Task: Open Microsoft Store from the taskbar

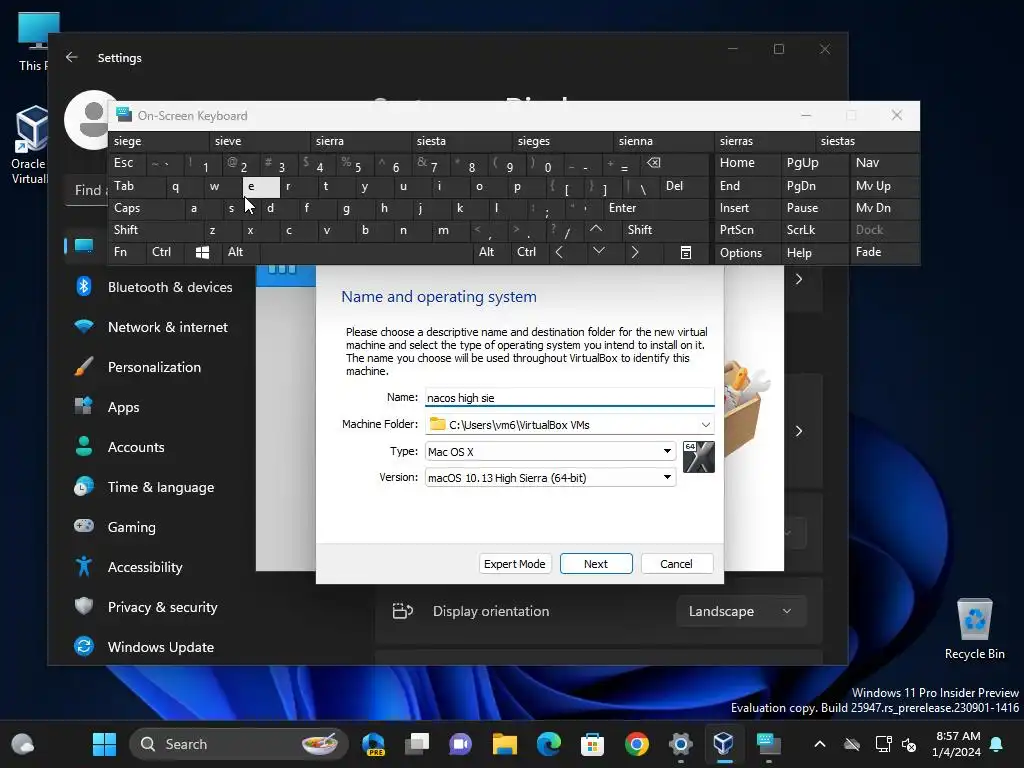Action: 592,744
